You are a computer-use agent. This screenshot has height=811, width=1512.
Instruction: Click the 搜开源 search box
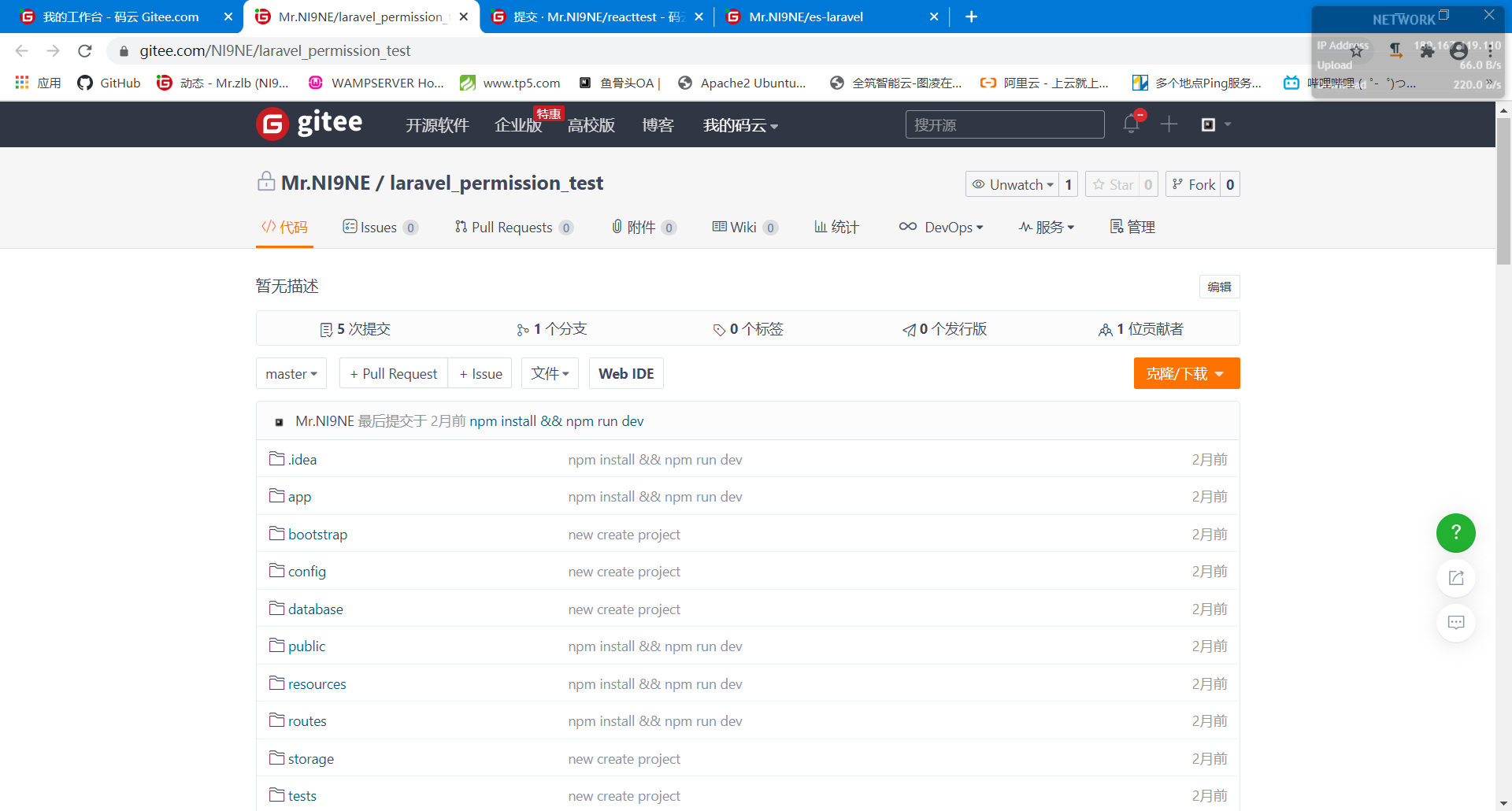click(1004, 125)
